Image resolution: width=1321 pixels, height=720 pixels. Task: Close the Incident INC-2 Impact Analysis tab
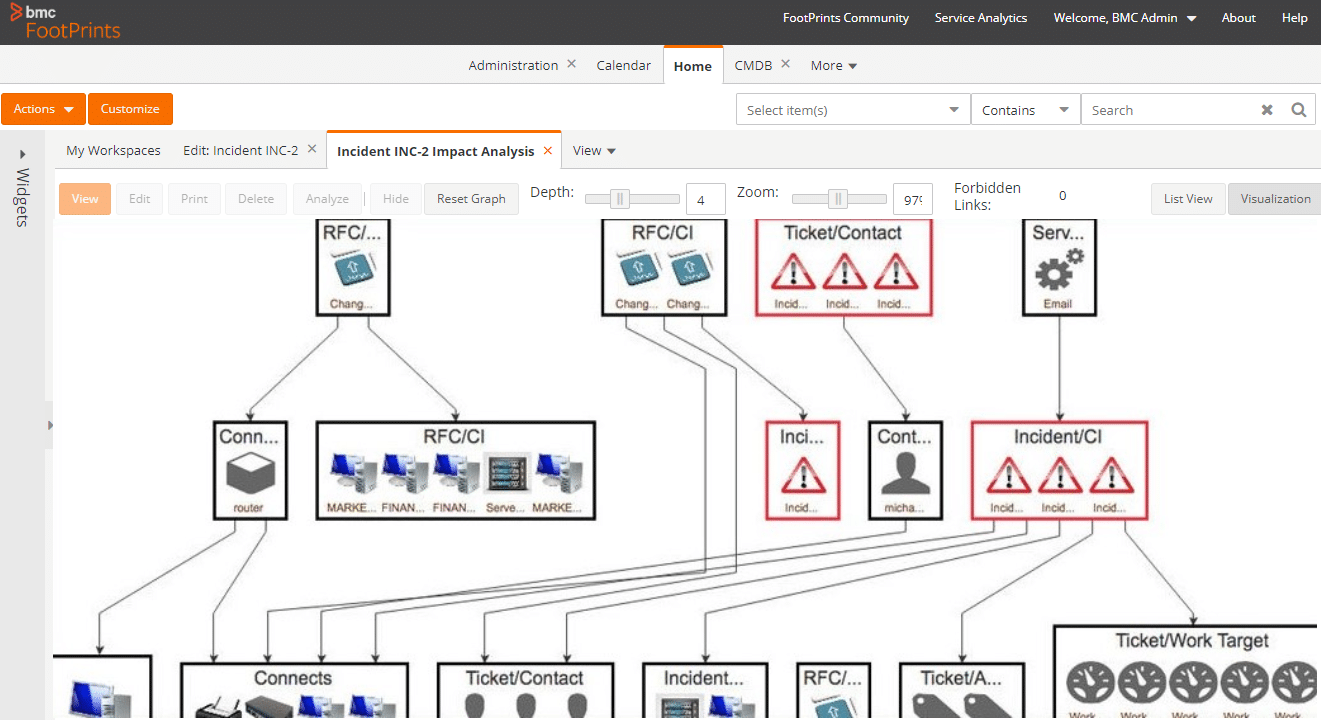coord(548,150)
